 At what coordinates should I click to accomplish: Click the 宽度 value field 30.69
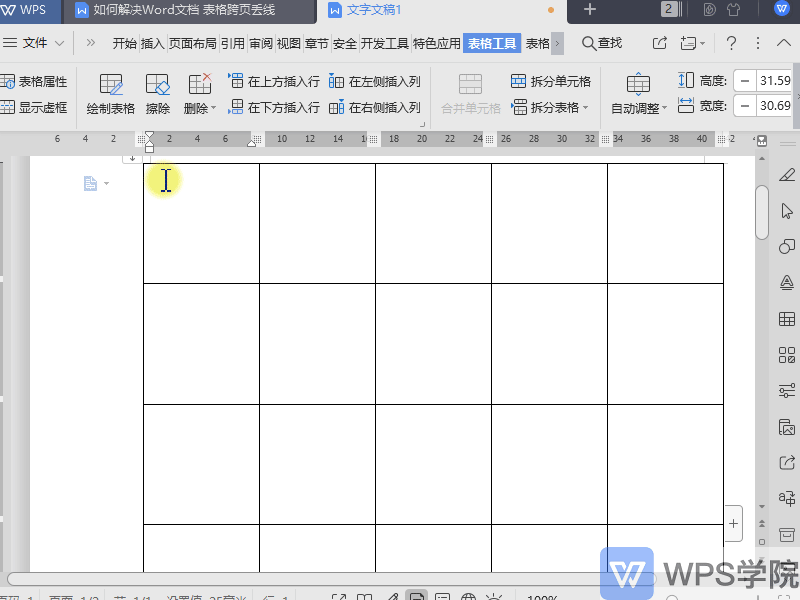point(774,106)
